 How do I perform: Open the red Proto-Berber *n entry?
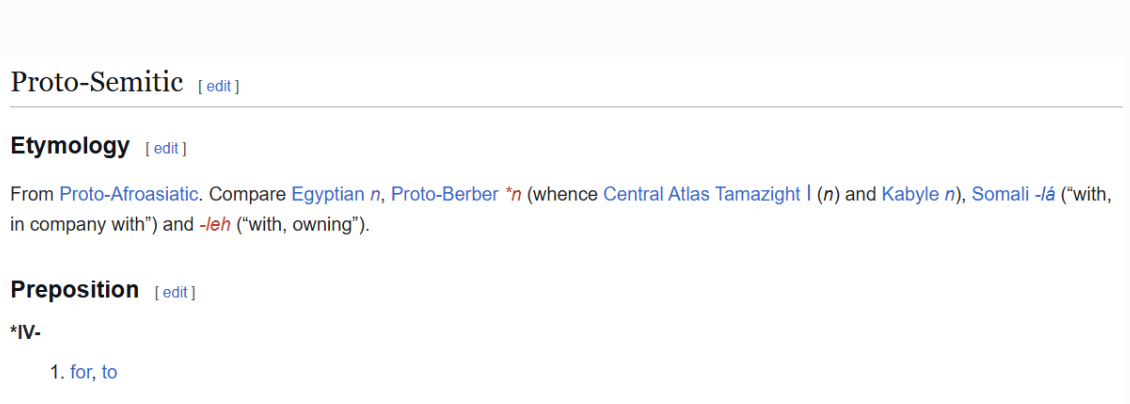click(513, 194)
